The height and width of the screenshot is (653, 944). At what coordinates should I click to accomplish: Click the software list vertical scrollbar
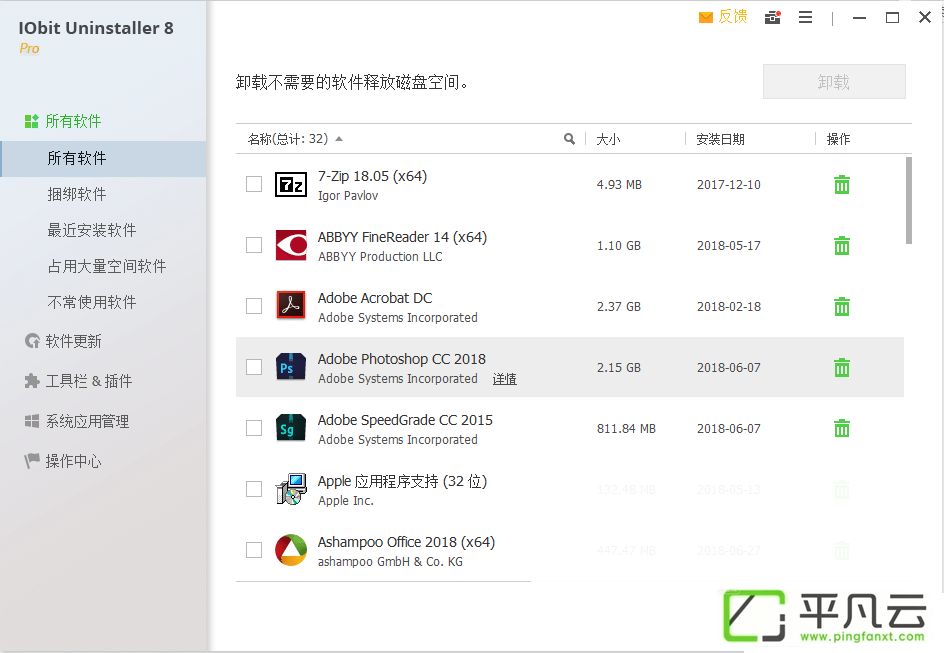click(x=908, y=200)
